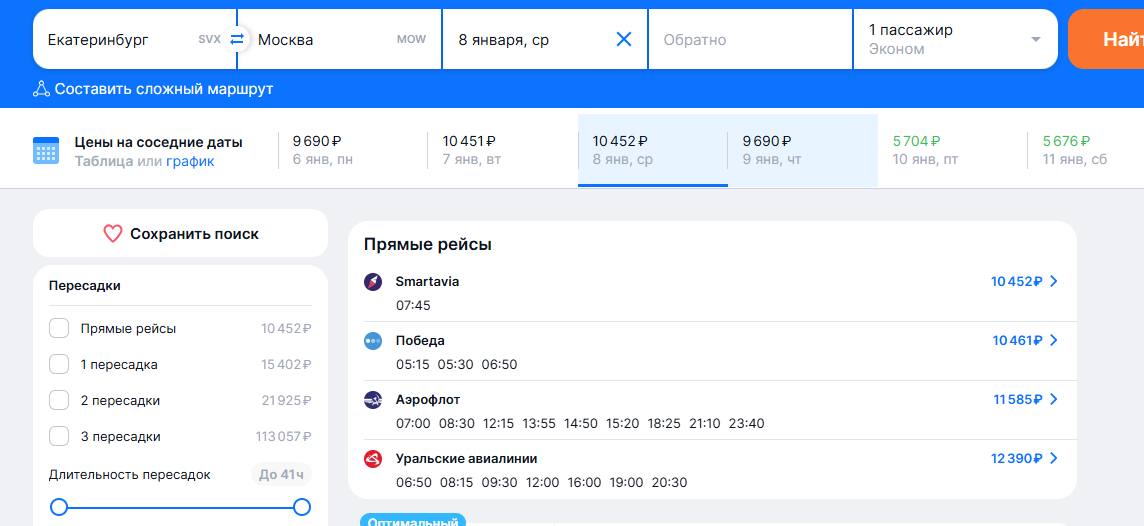Image resolution: width=1144 pixels, height=526 pixels.
Task: Select the 10 янв, пт date tab
Action: 952,150
